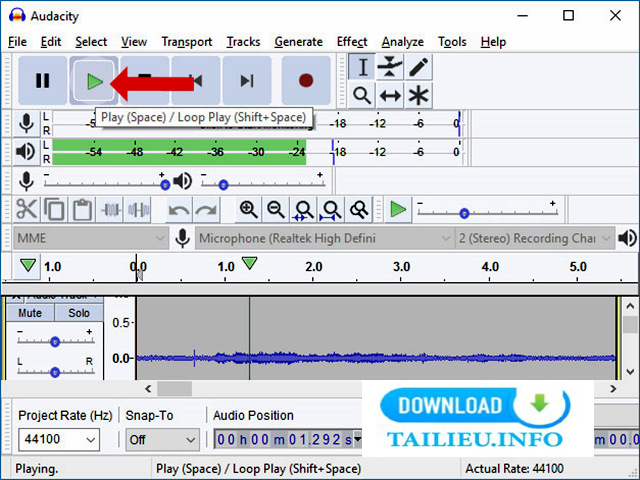Solo the audio track
640x480 pixels.
tap(79, 313)
